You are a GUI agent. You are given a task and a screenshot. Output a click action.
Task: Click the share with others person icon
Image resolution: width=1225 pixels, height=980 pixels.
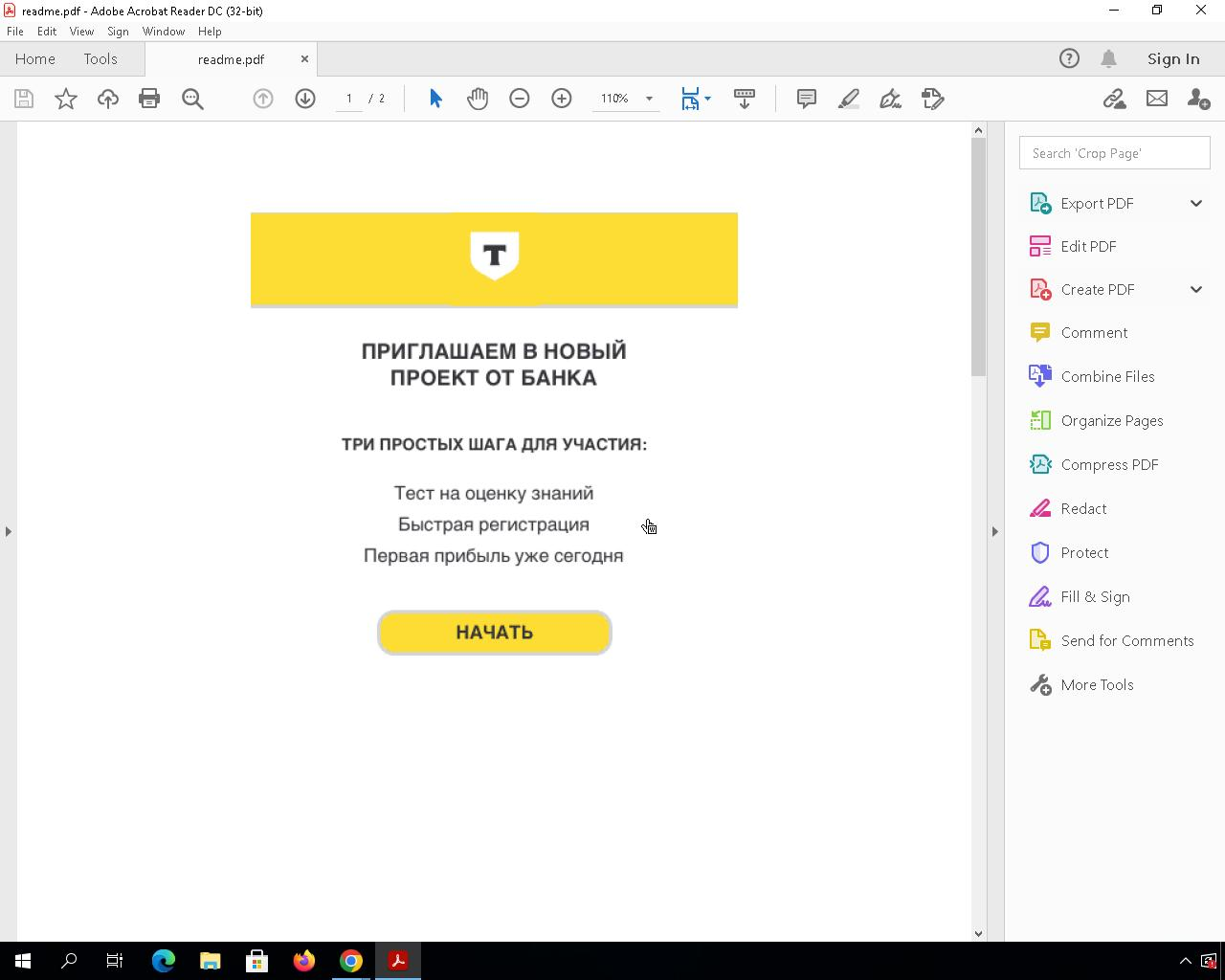pos(1199,99)
